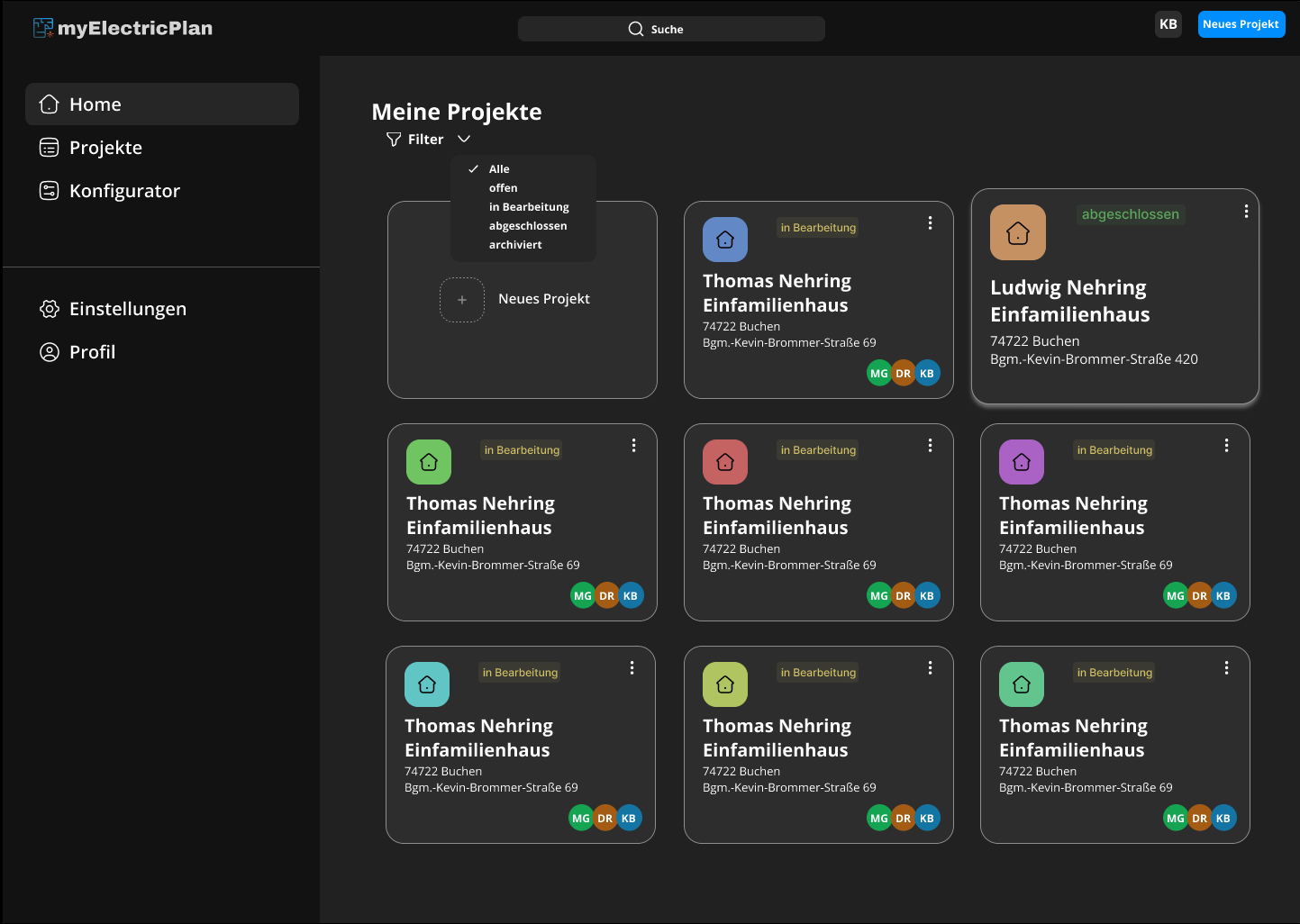Click the yellow-olive house project icon
Screen dimensions: 1300x924
tap(725, 684)
